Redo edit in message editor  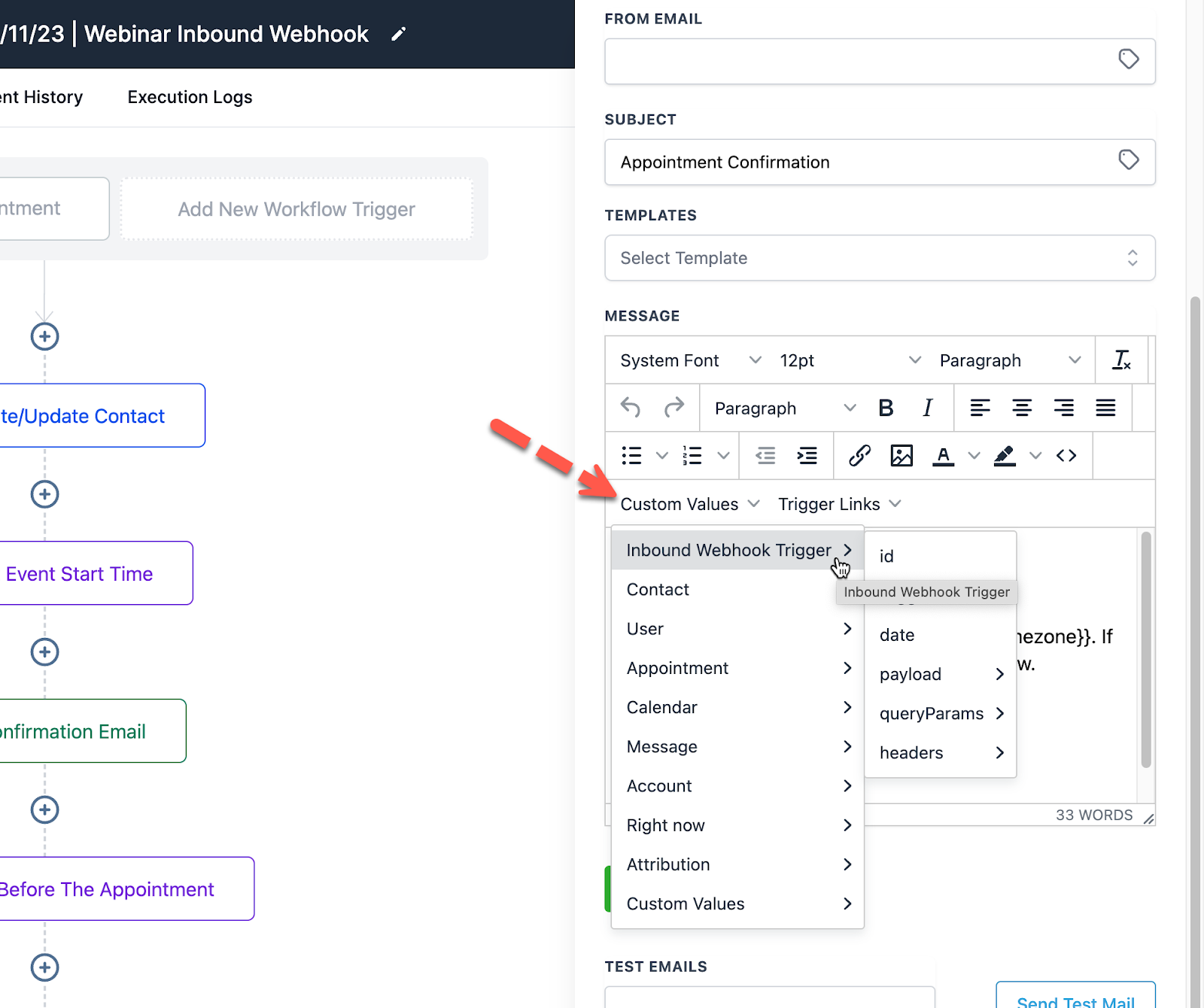(673, 408)
